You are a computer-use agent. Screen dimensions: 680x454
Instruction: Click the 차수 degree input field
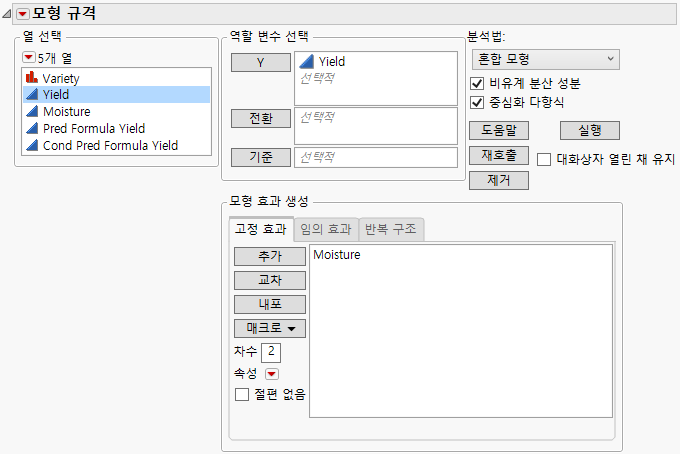272,351
